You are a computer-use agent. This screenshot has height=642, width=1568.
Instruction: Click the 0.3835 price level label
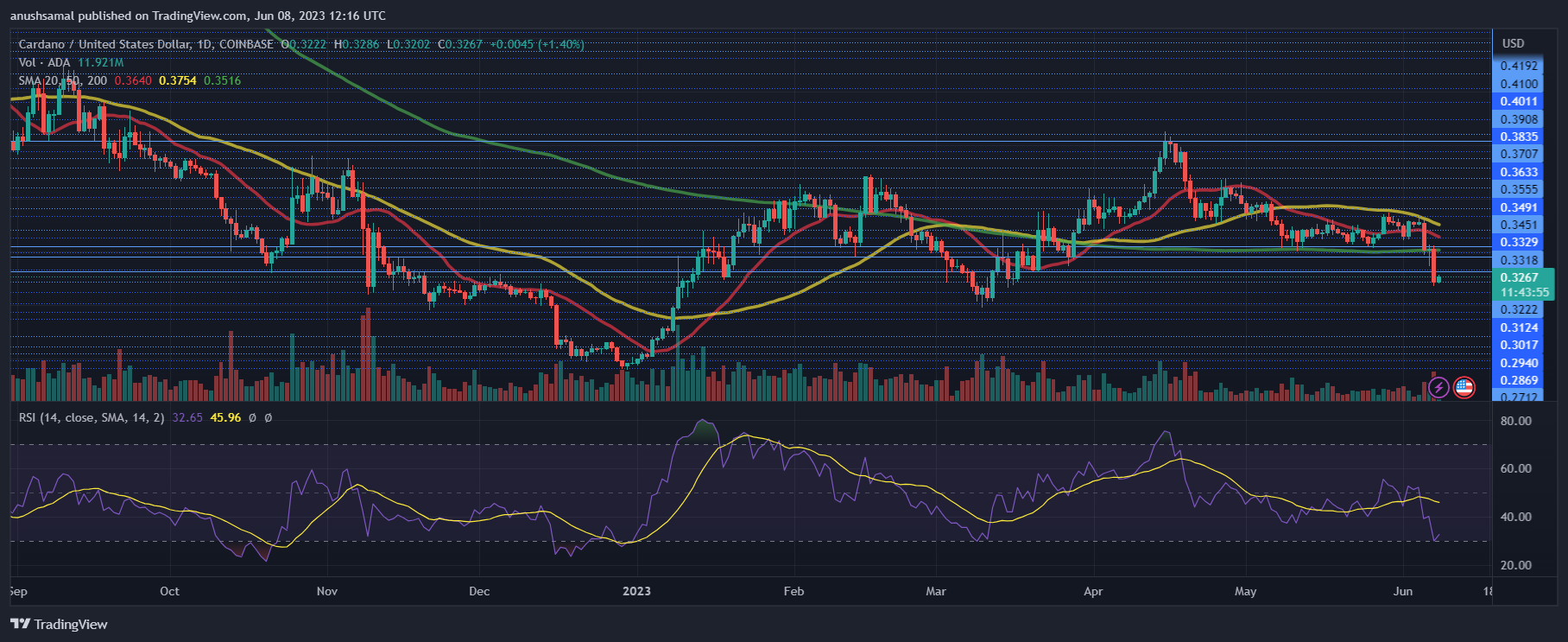(x=1519, y=137)
